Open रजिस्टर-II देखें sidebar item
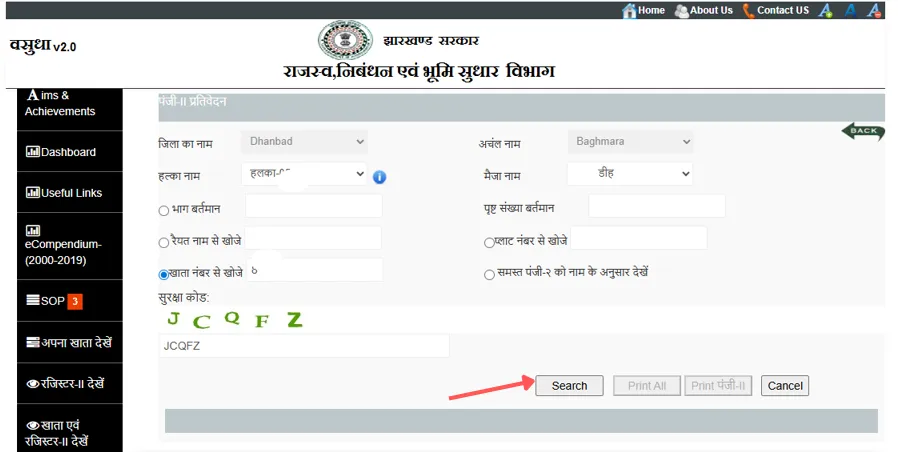898x452 pixels. (x=70, y=383)
